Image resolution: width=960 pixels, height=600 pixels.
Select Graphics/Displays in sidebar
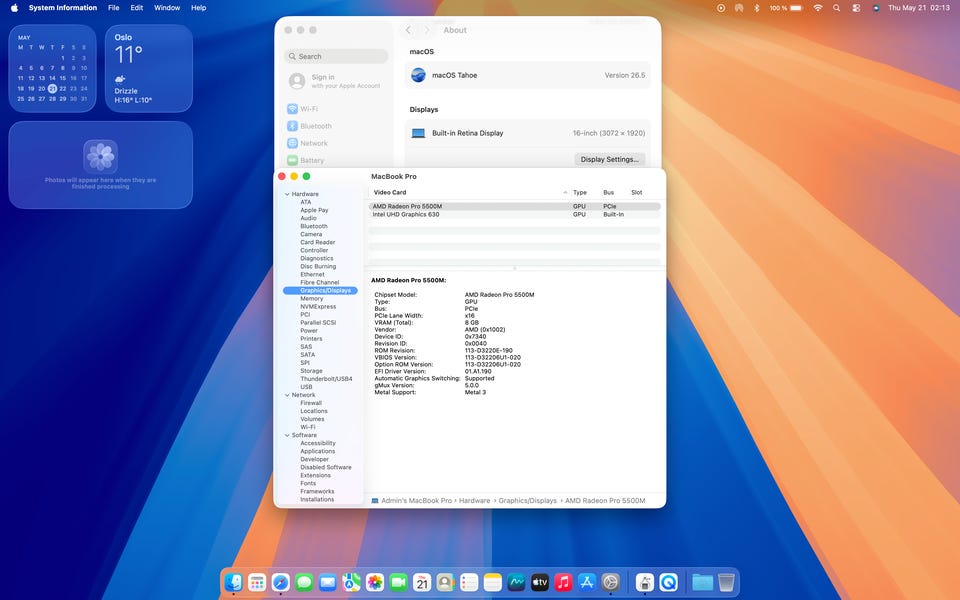(x=320, y=291)
